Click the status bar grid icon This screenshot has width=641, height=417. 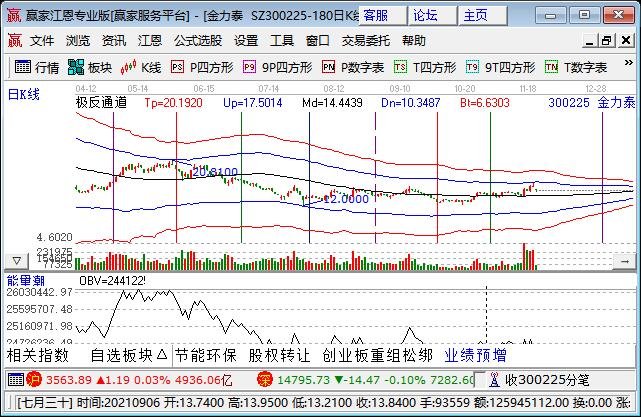point(16,380)
